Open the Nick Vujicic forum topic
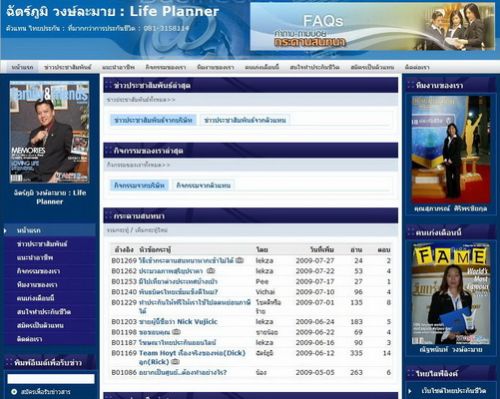 point(178,322)
